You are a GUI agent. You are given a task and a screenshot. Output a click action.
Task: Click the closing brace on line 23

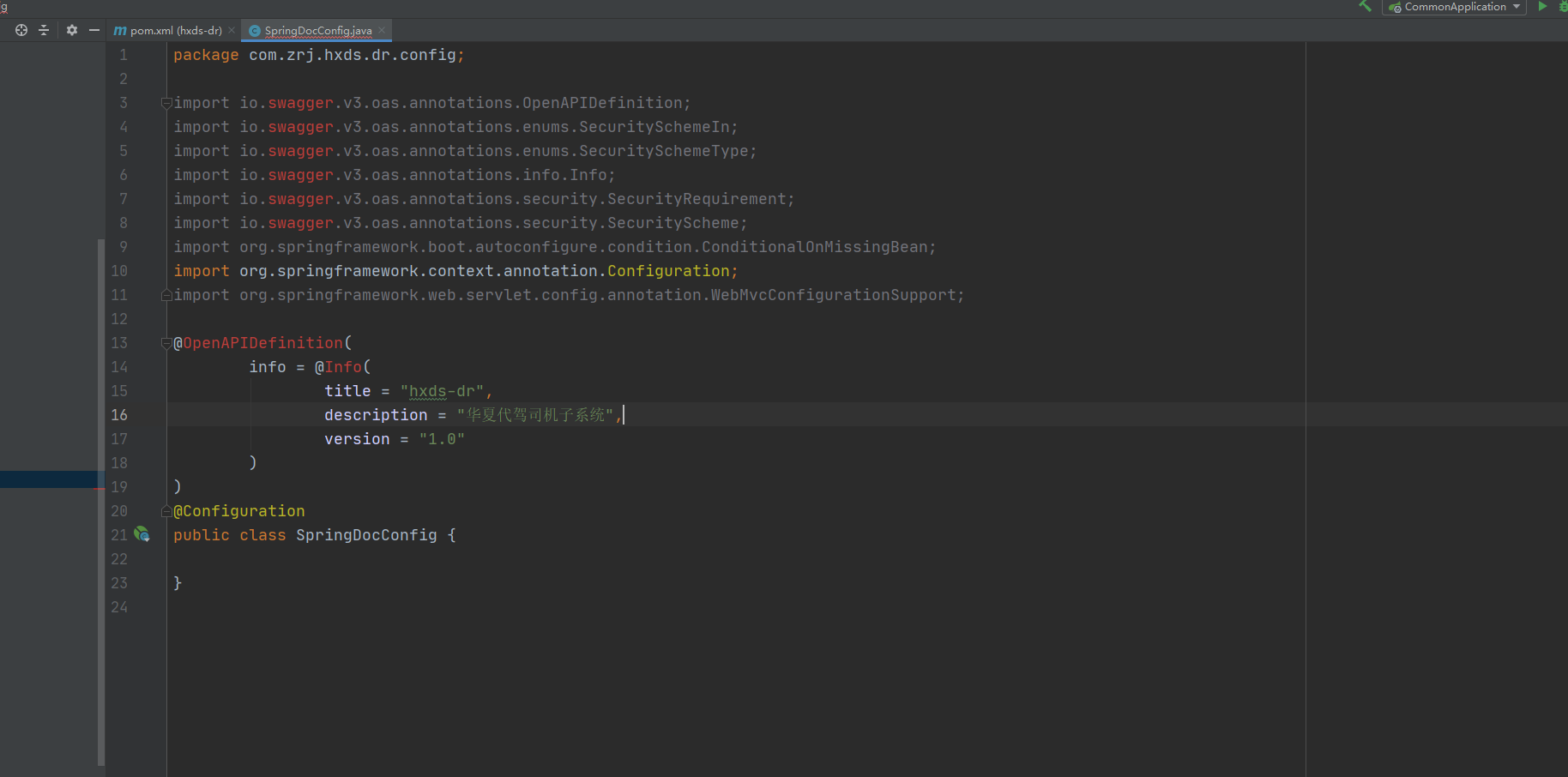pyautogui.click(x=178, y=583)
